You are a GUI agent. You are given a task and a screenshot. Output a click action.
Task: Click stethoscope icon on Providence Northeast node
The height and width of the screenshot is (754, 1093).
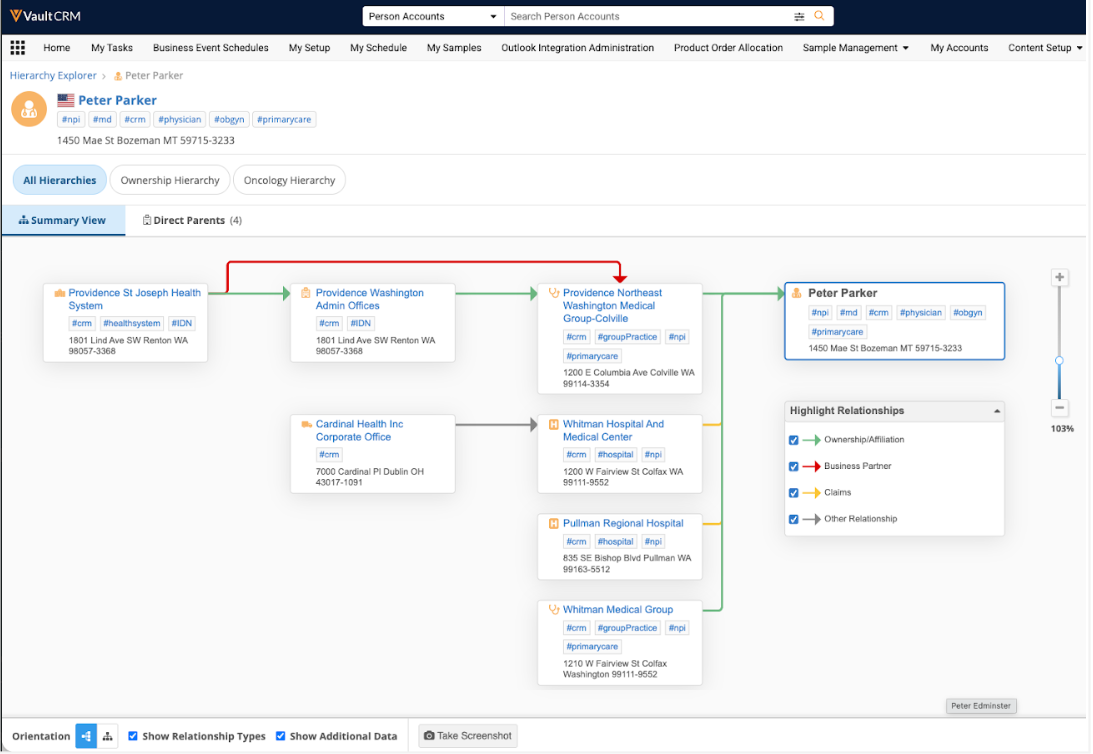tap(553, 293)
